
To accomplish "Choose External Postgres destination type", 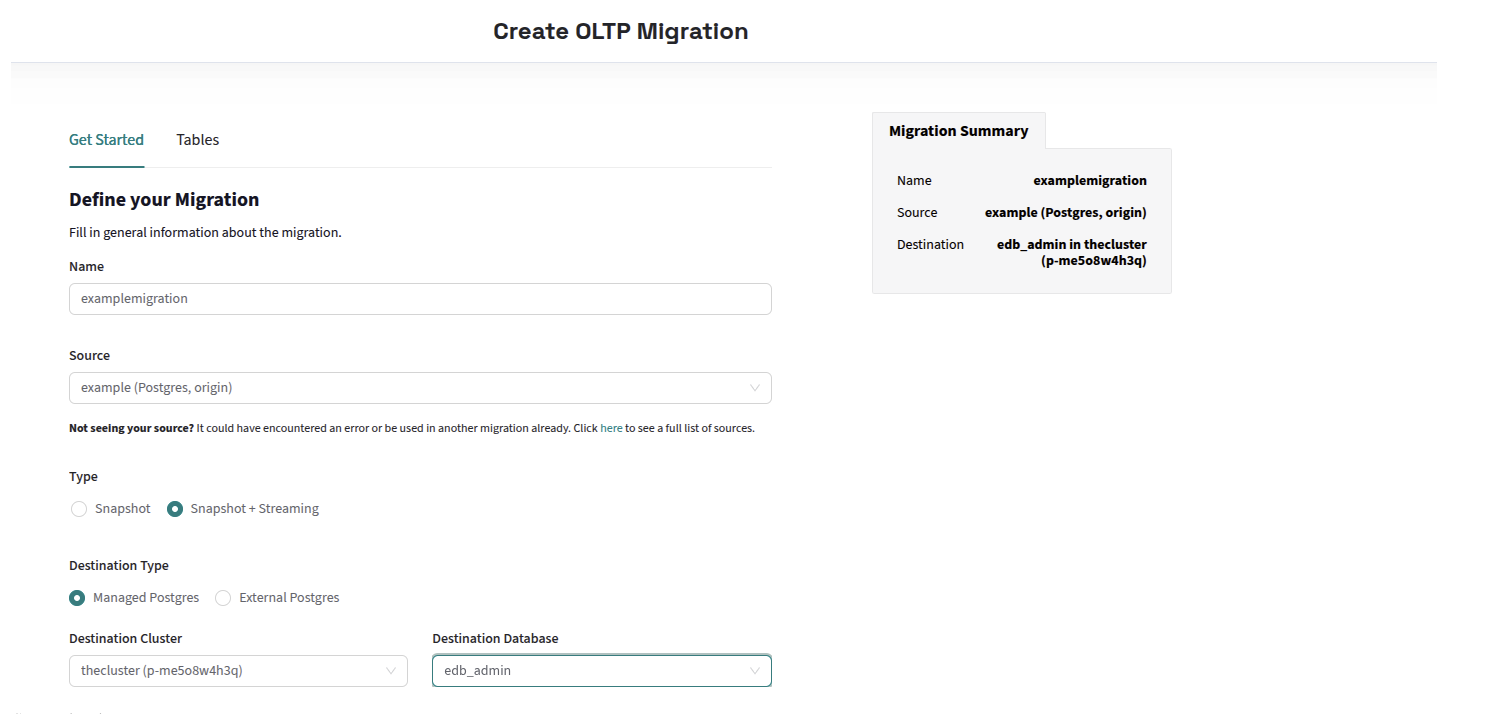I will tap(223, 597).
